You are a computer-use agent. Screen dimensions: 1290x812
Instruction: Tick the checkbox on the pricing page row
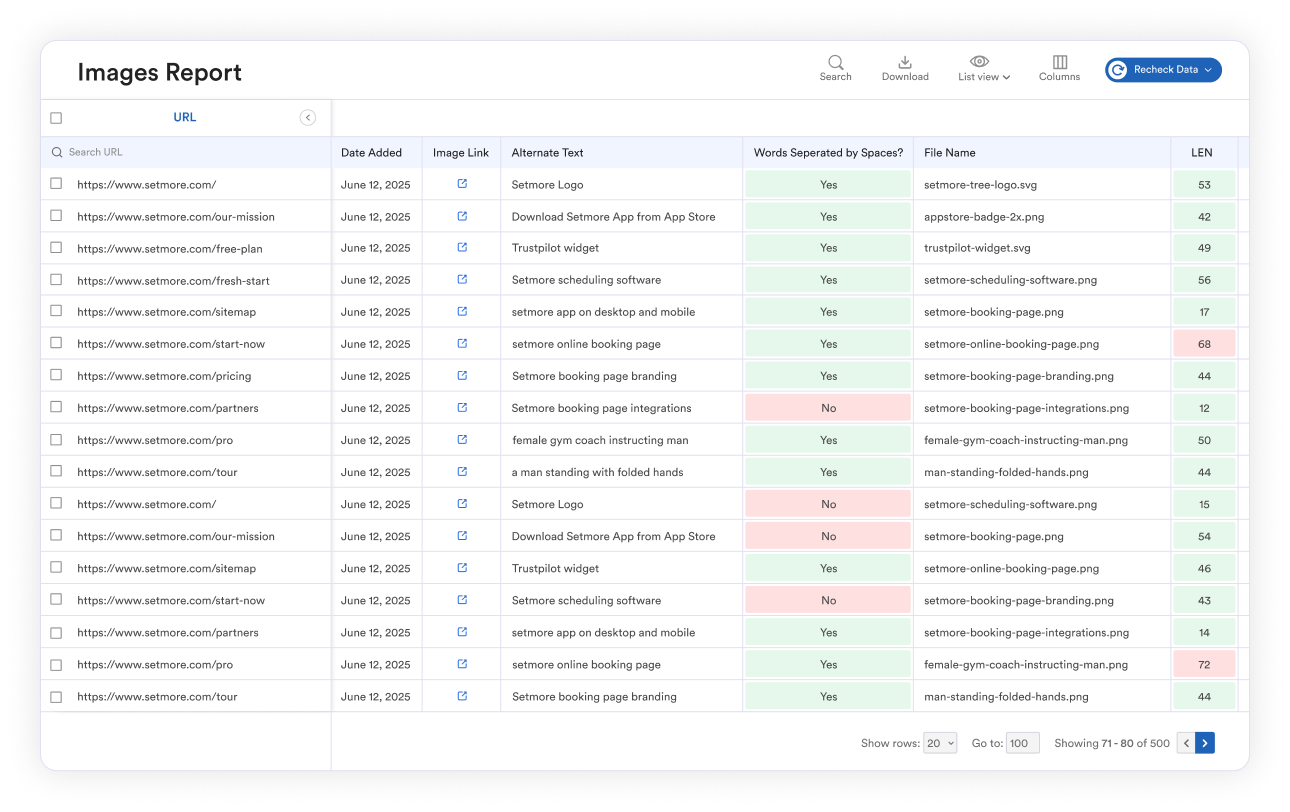pos(56,376)
